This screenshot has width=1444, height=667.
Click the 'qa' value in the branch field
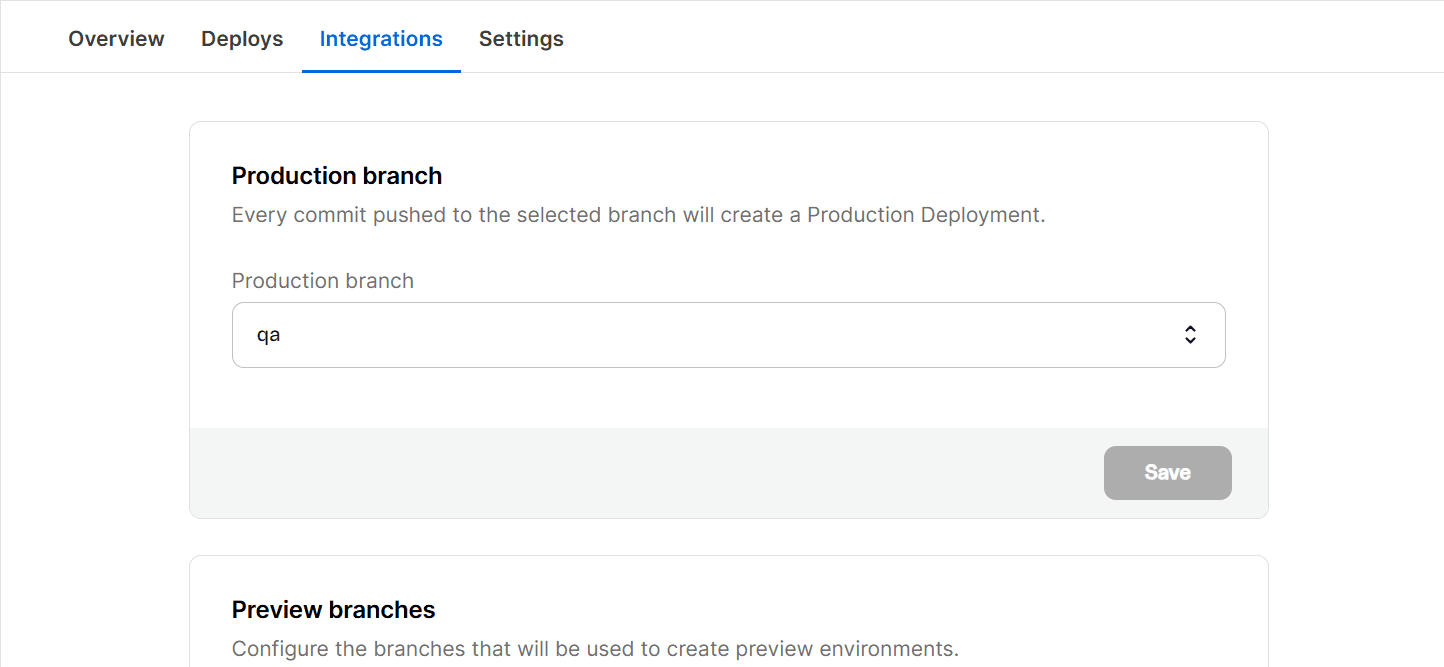coord(268,335)
